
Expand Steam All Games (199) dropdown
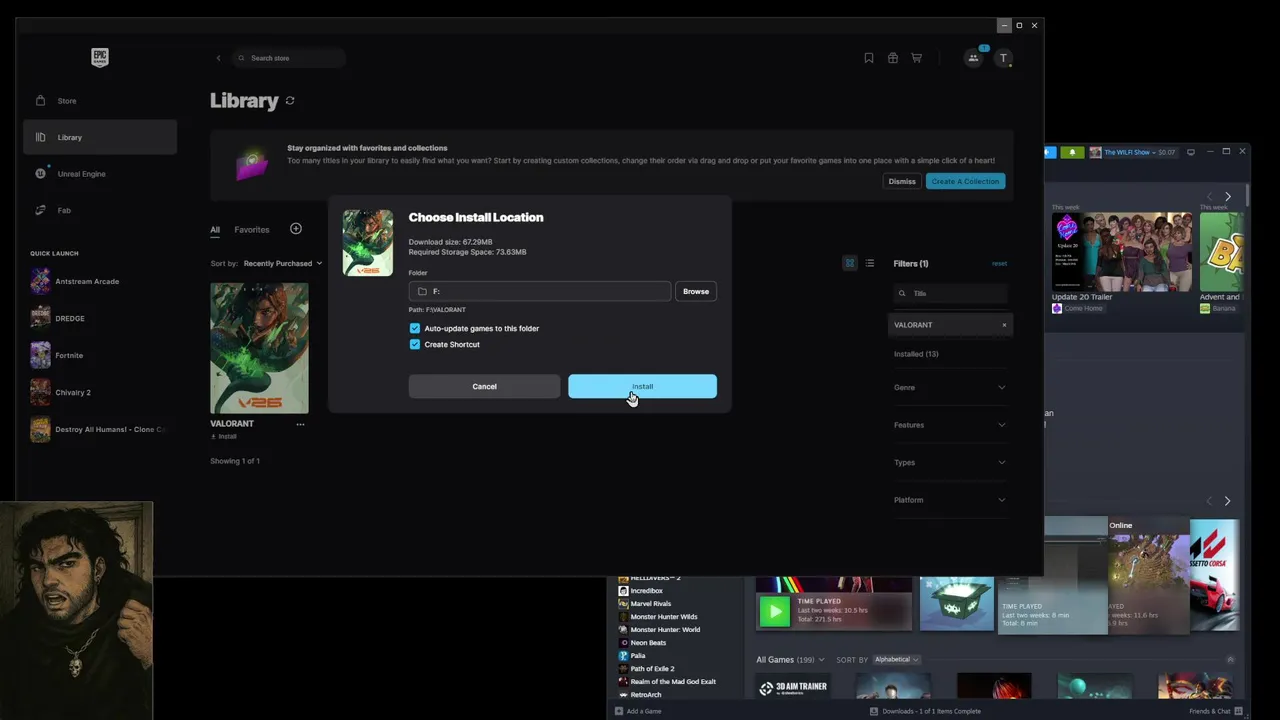coord(790,660)
